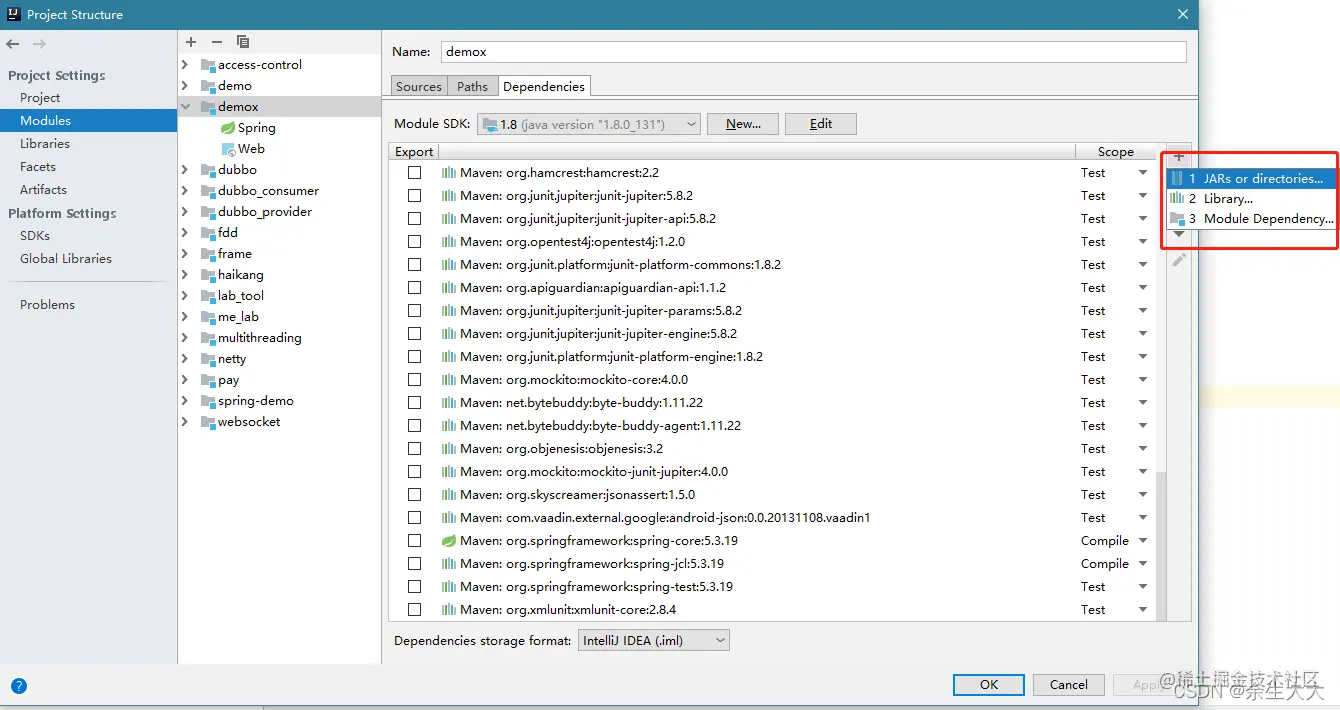Switch to the Sources tab
The width and height of the screenshot is (1340, 710).
(x=419, y=87)
